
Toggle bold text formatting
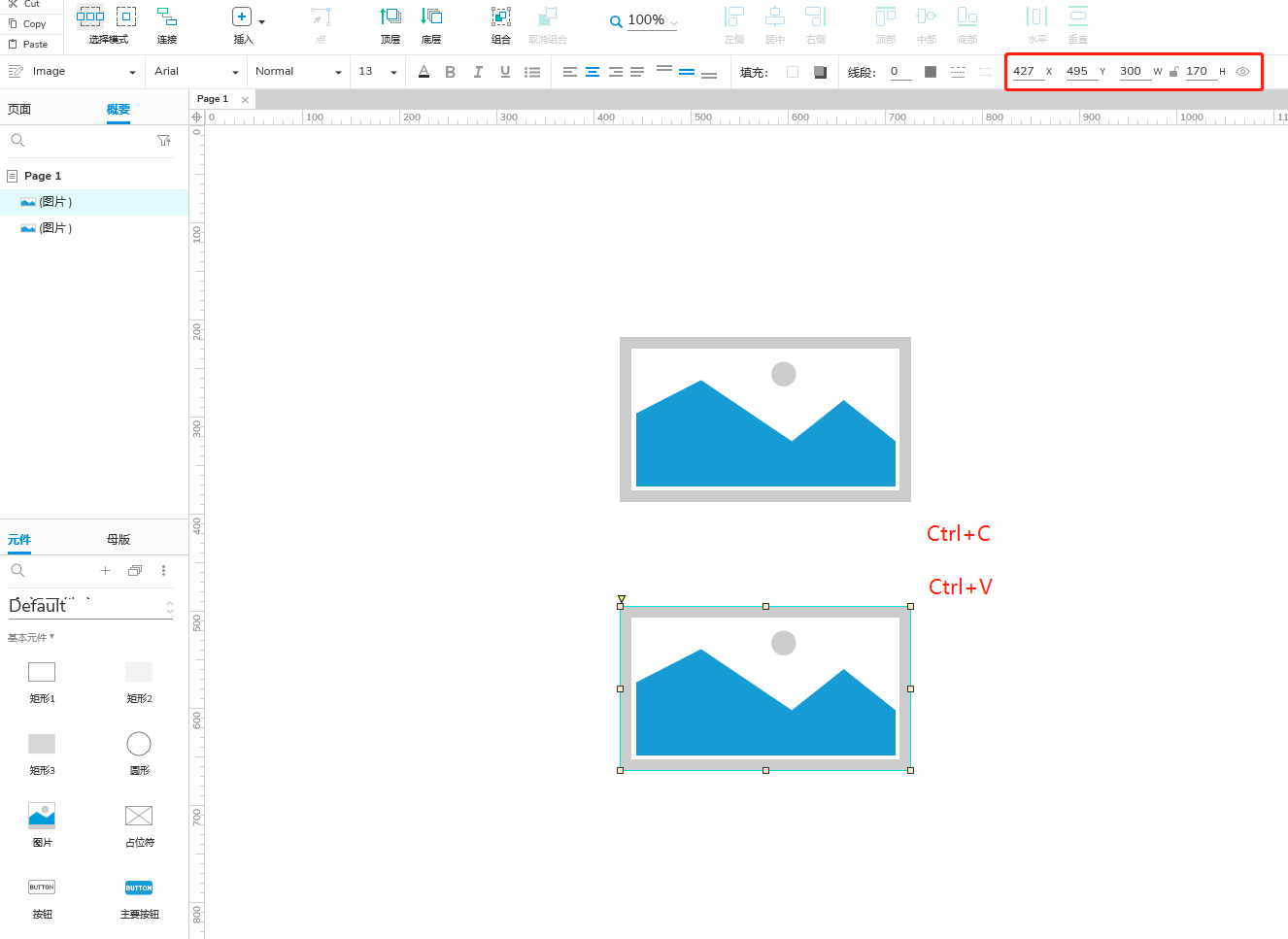click(450, 72)
